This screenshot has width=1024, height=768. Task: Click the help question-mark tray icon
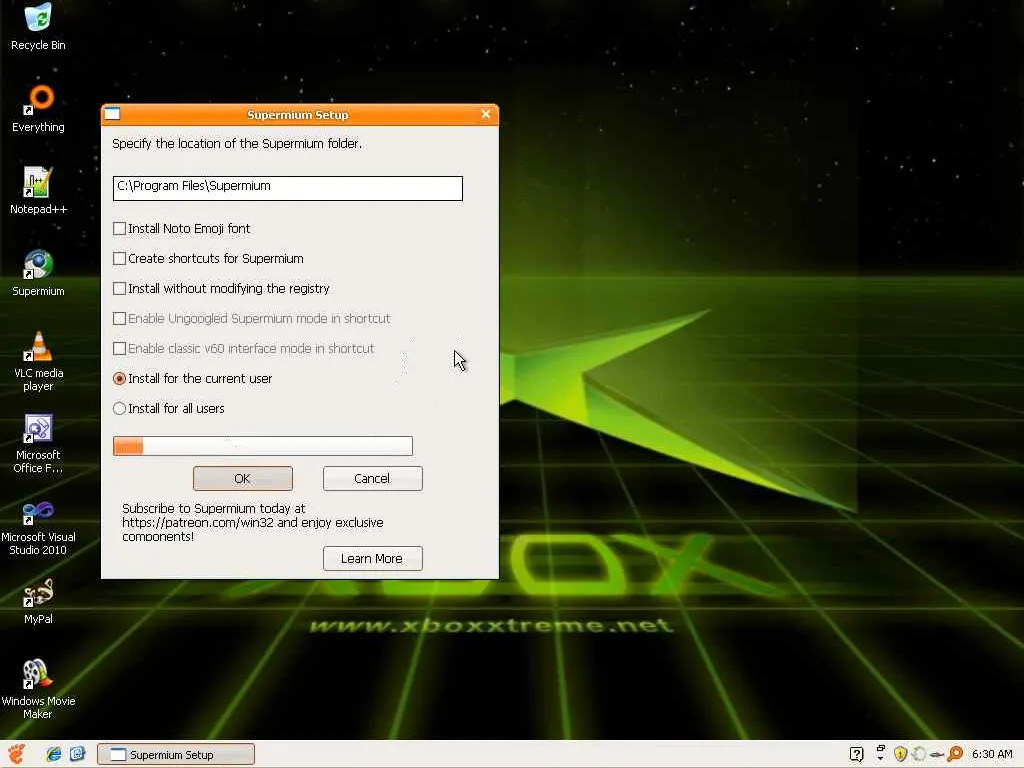coord(856,754)
